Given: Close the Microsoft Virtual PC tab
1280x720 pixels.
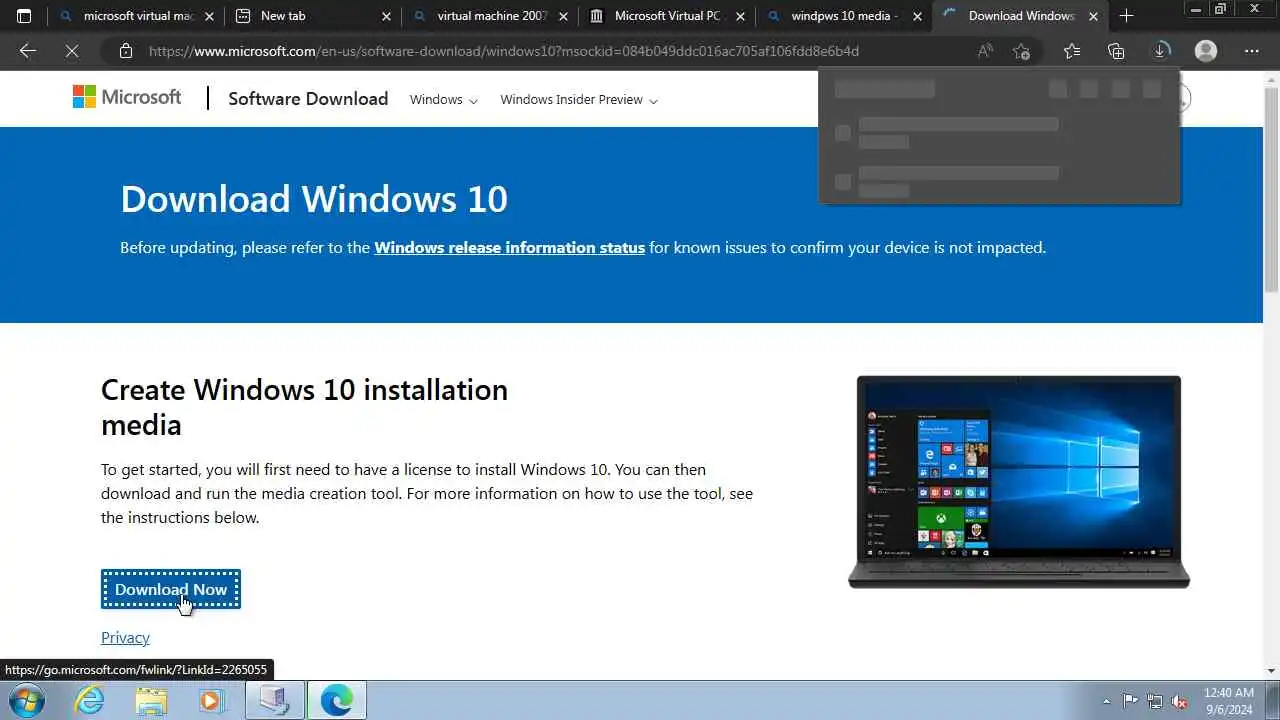Looking at the screenshot, I should click(x=740, y=16).
